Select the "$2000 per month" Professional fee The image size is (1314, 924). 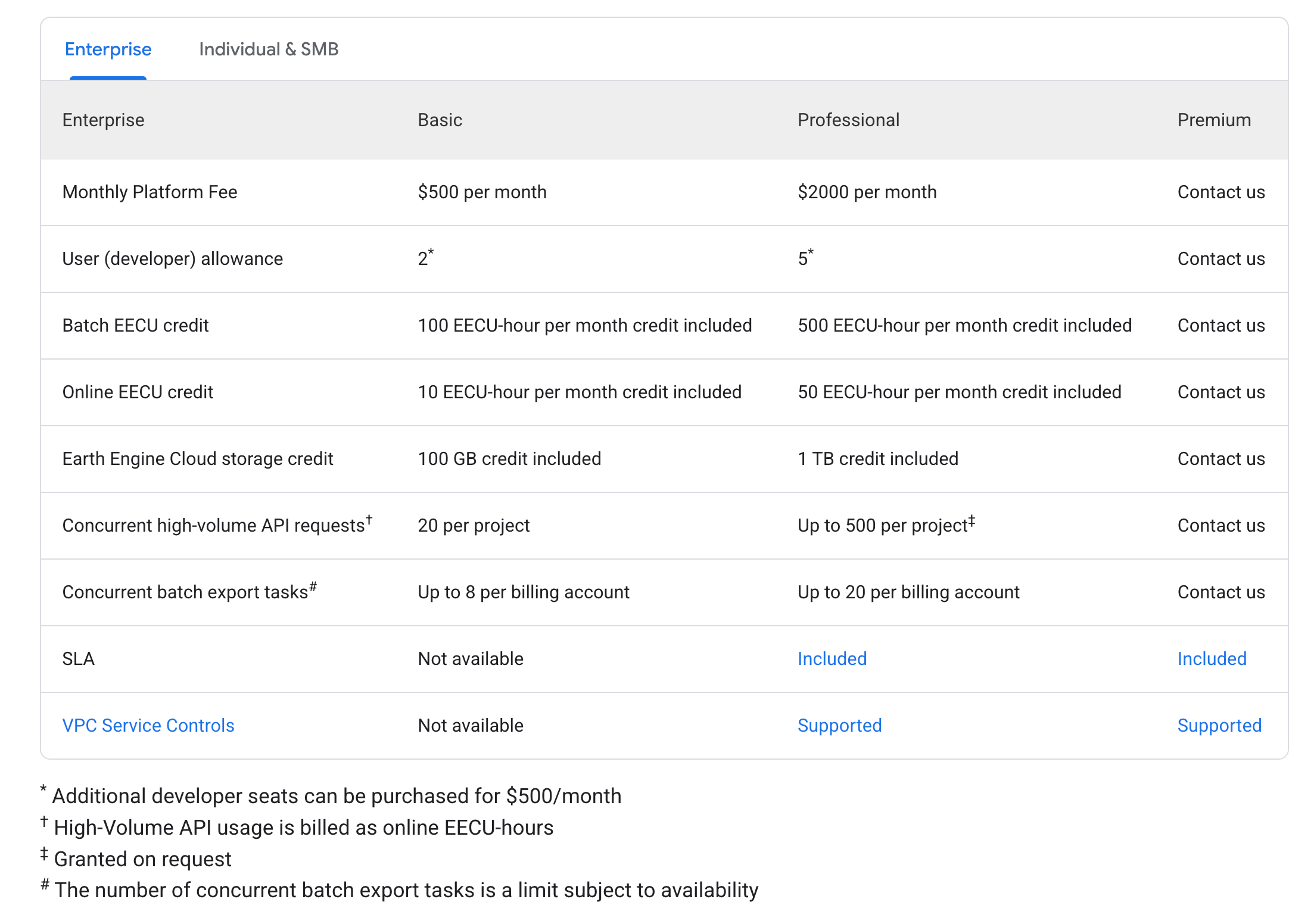tap(867, 192)
